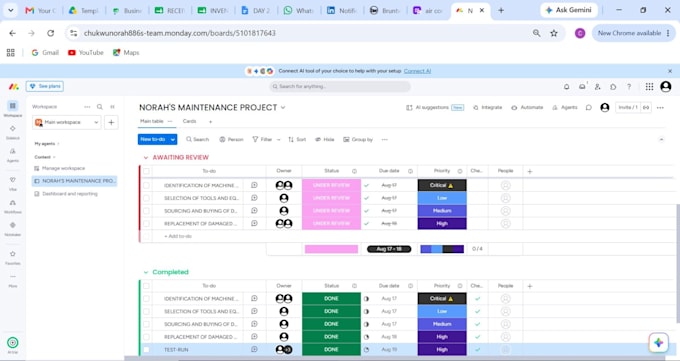Open the nine-dot products switcher
Image resolution: width=680 pixels, height=361 pixels.
pyautogui.click(x=649, y=87)
